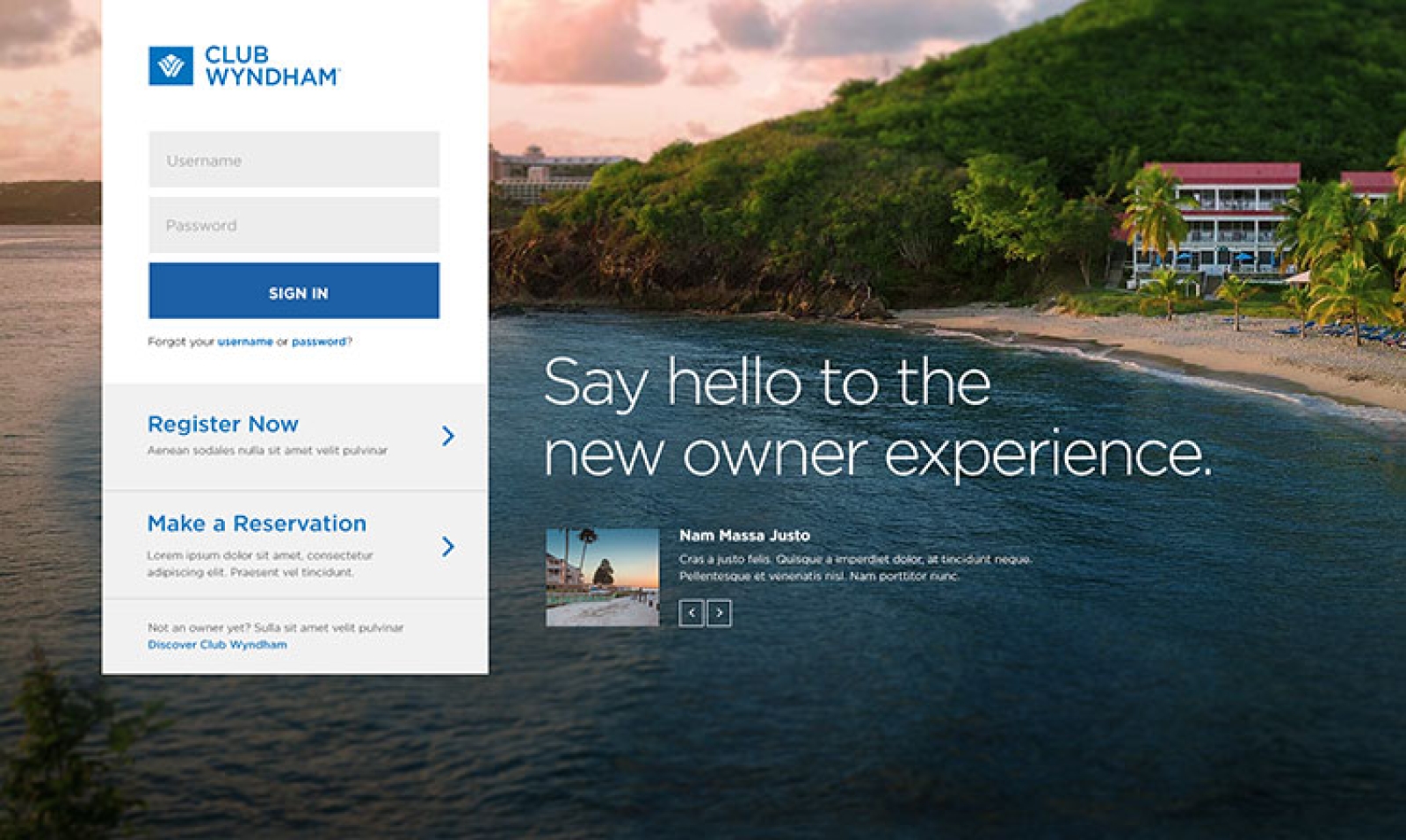This screenshot has height=840, width=1406.
Task: Expand Register Now with chevron arrow
Action: point(448,436)
